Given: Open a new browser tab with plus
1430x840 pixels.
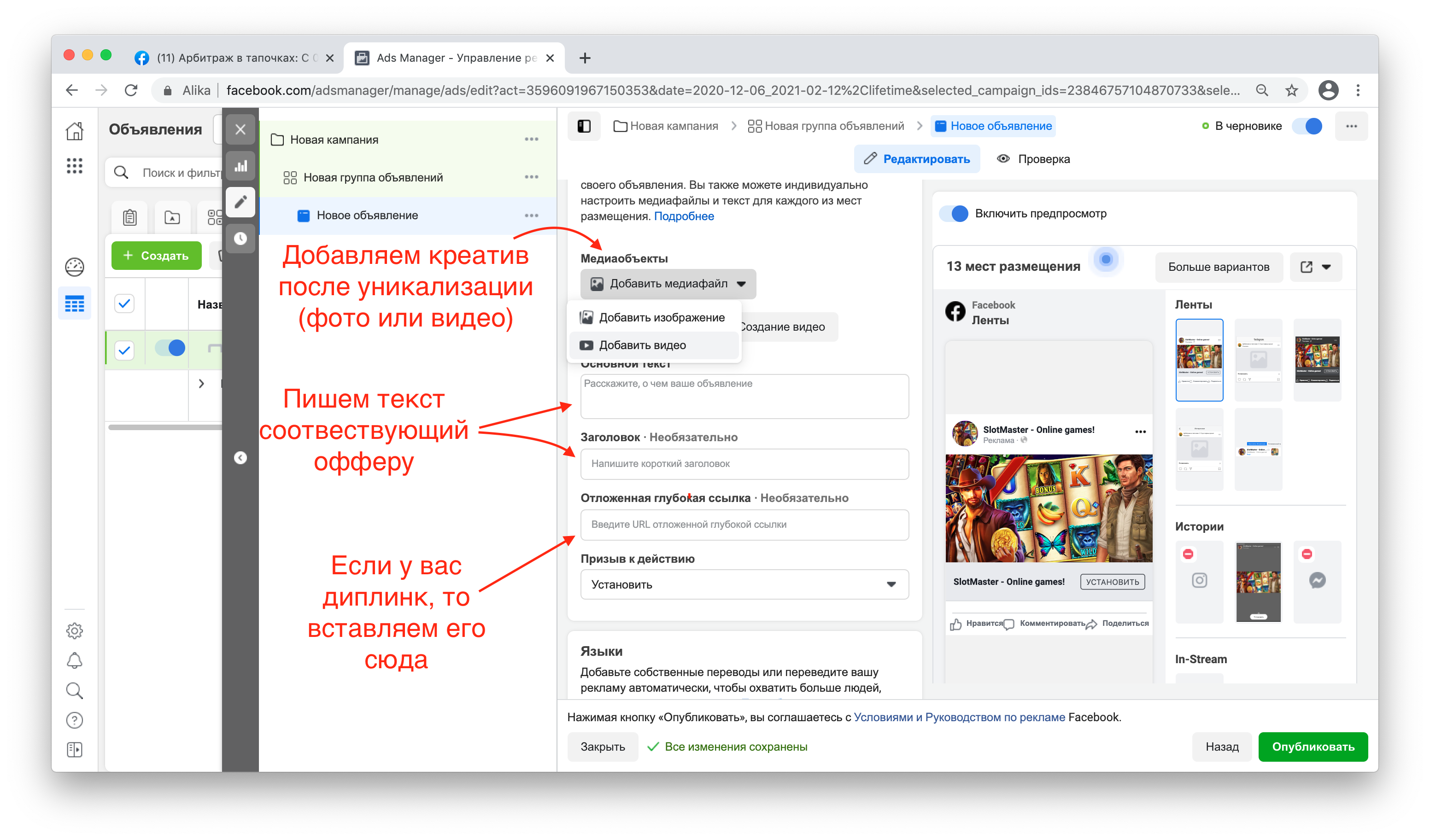Looking at the screenshot, I should pos(585,58).
